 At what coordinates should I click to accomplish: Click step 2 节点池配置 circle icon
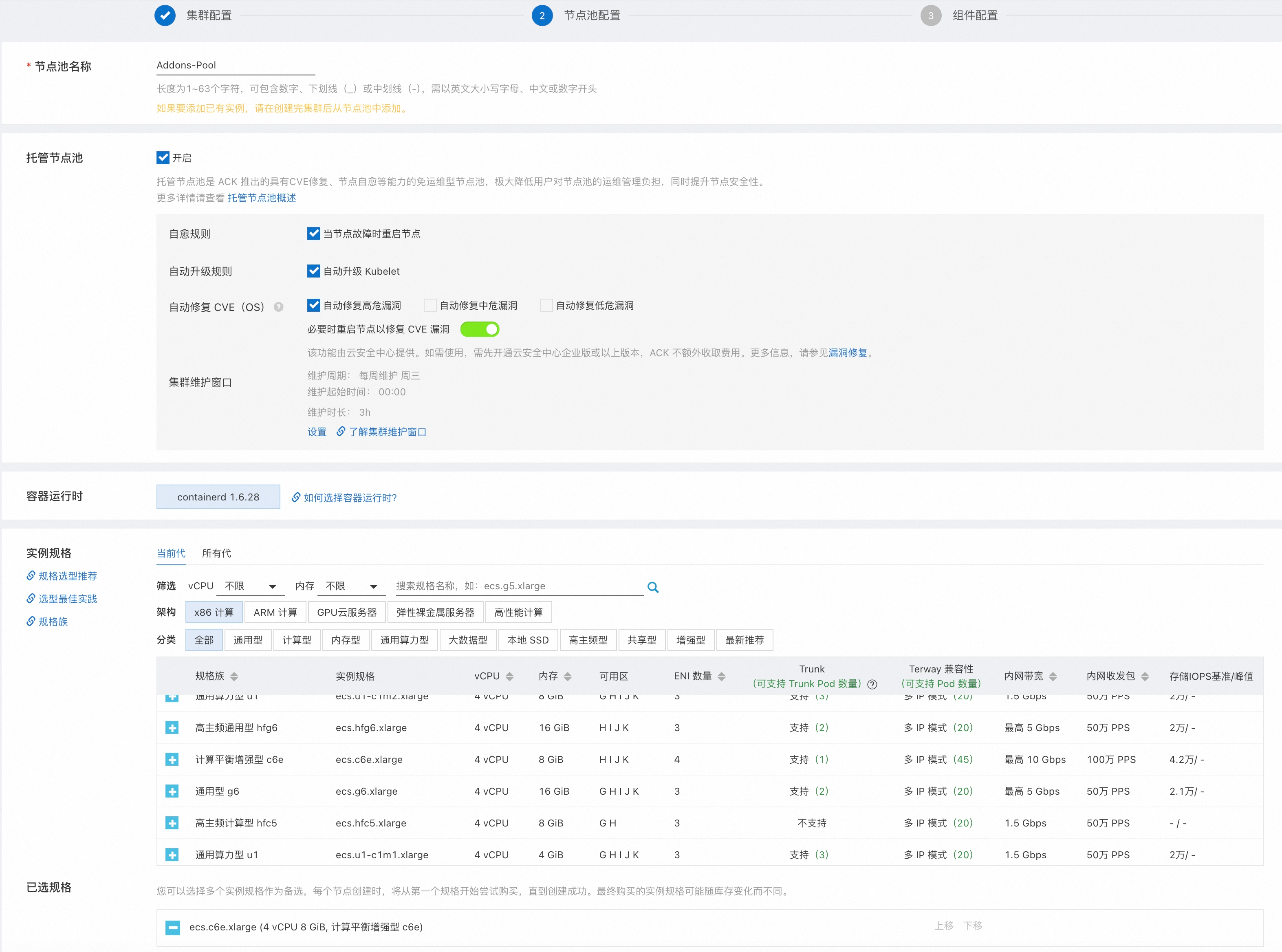(x=542, y=15)
